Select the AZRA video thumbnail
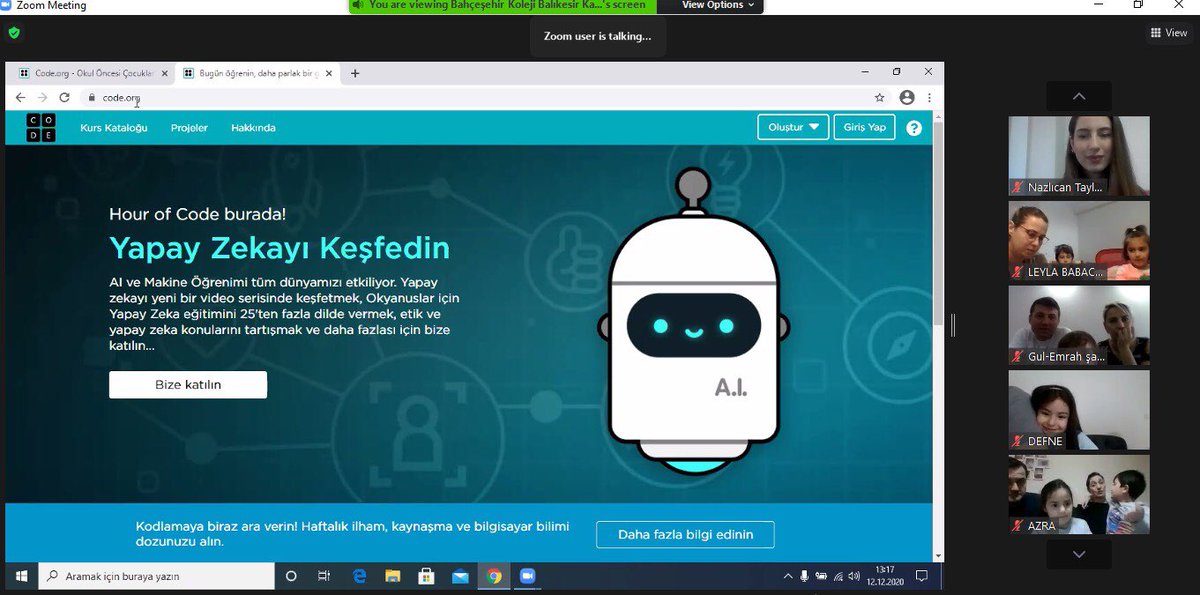The width and height of the screenshot is (1200, 595). tap(1078, 495)
